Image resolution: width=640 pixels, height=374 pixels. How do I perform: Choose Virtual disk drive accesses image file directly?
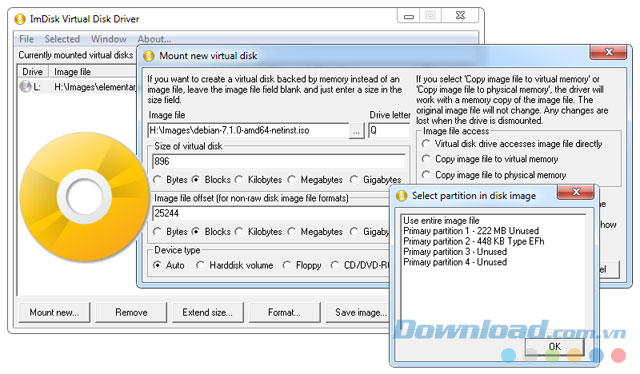pos(512,144)
